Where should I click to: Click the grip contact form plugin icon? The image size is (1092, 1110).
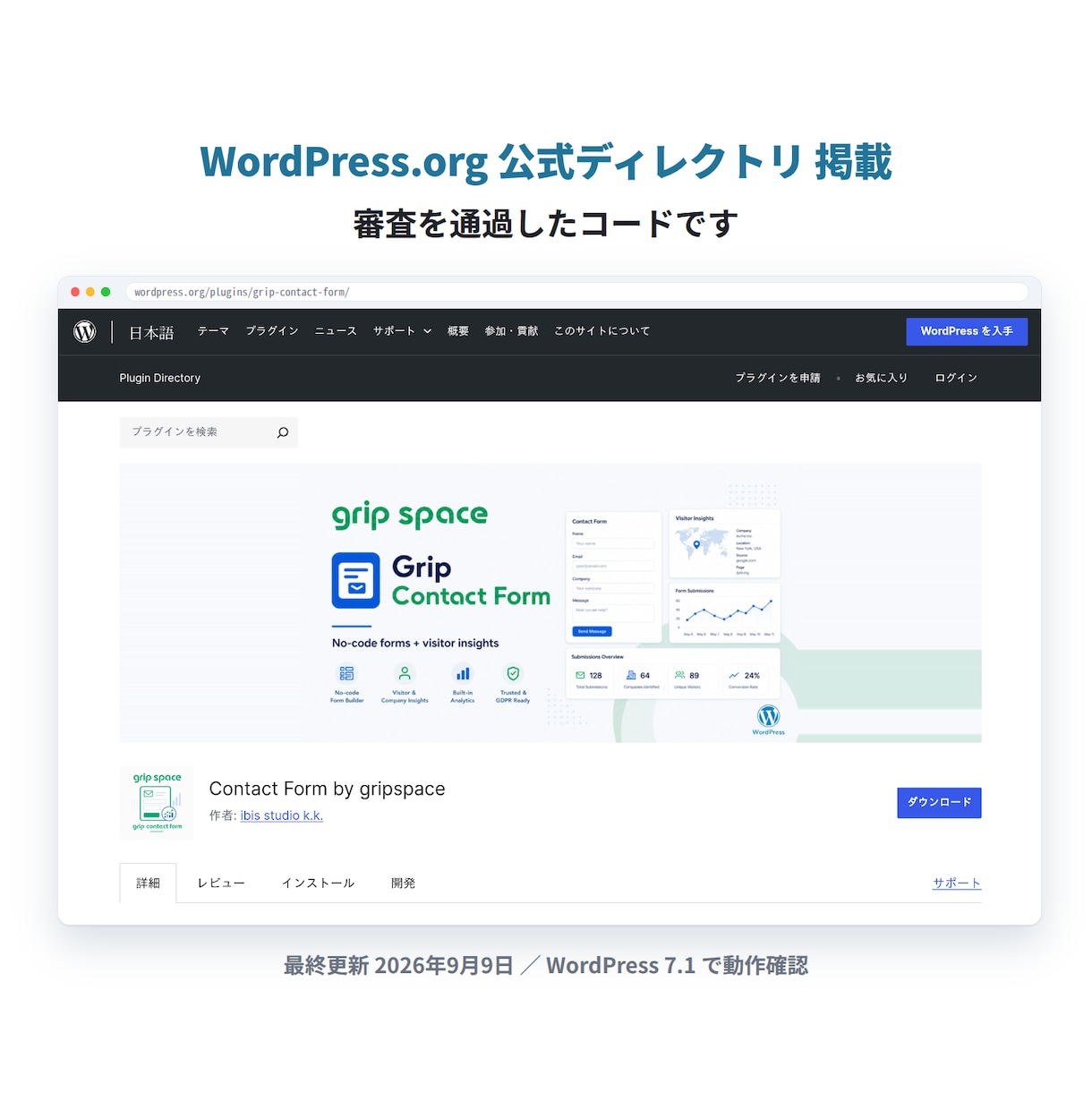click(157, 802)
